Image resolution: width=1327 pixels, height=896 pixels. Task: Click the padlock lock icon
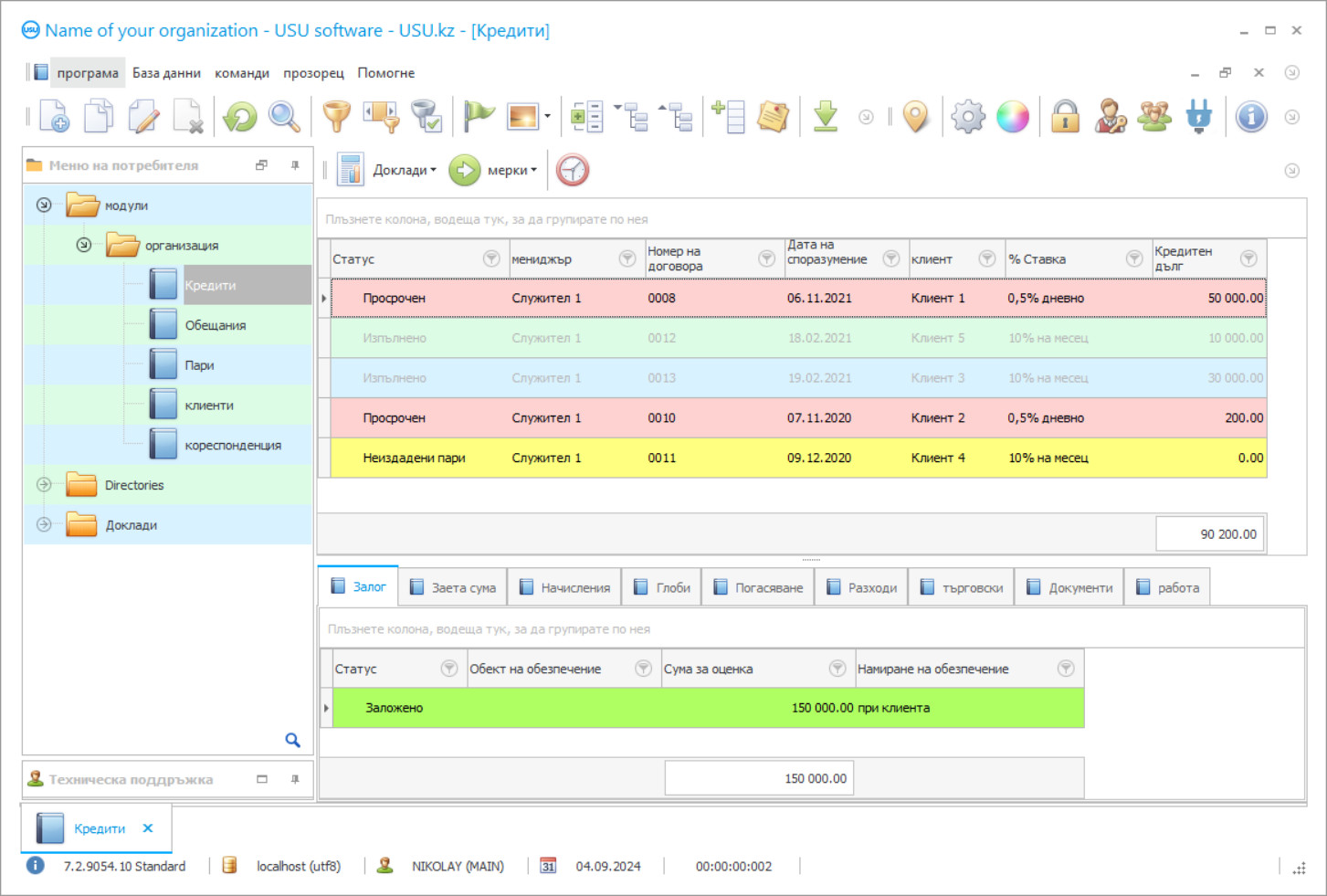pos(1065,117)
